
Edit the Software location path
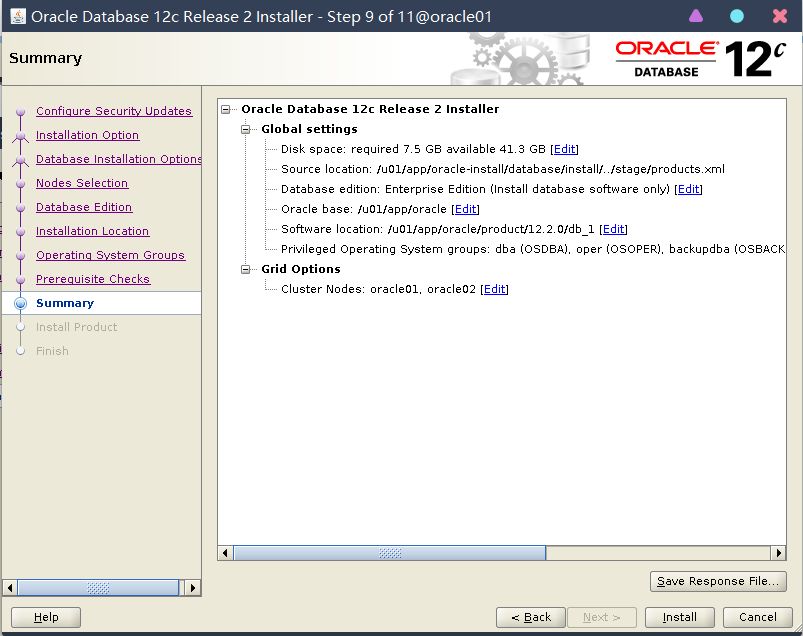click(614, 229)
